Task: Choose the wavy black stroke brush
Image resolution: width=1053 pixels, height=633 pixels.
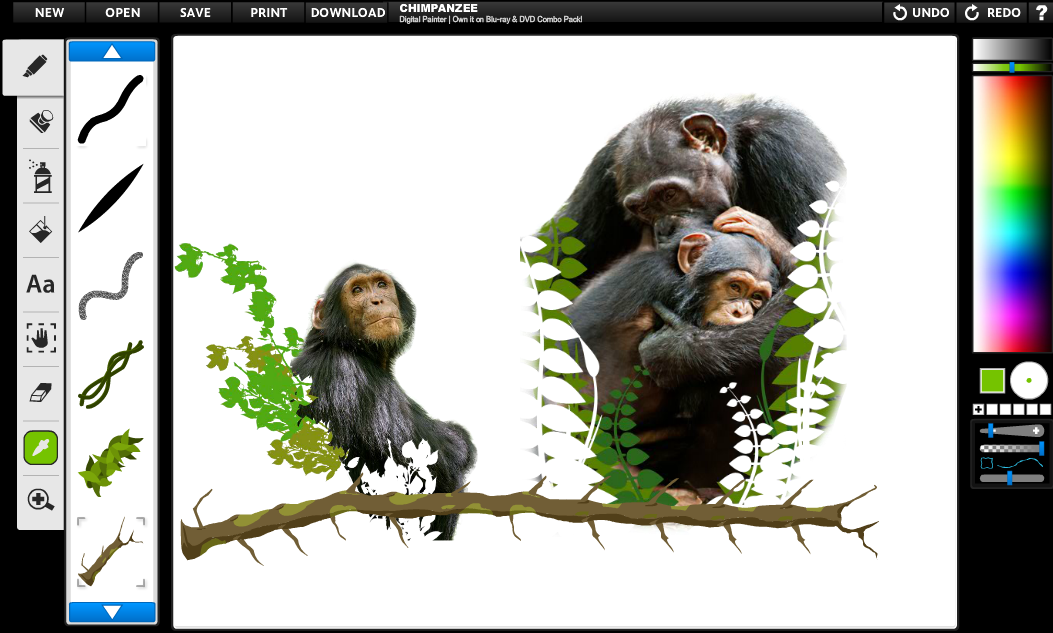Action: [111, 109]
